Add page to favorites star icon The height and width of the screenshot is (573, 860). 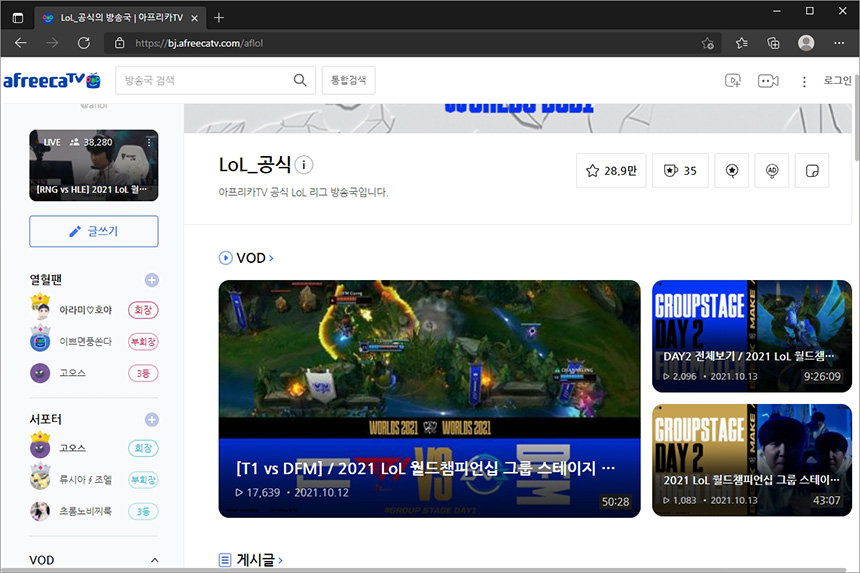(708, 43)
